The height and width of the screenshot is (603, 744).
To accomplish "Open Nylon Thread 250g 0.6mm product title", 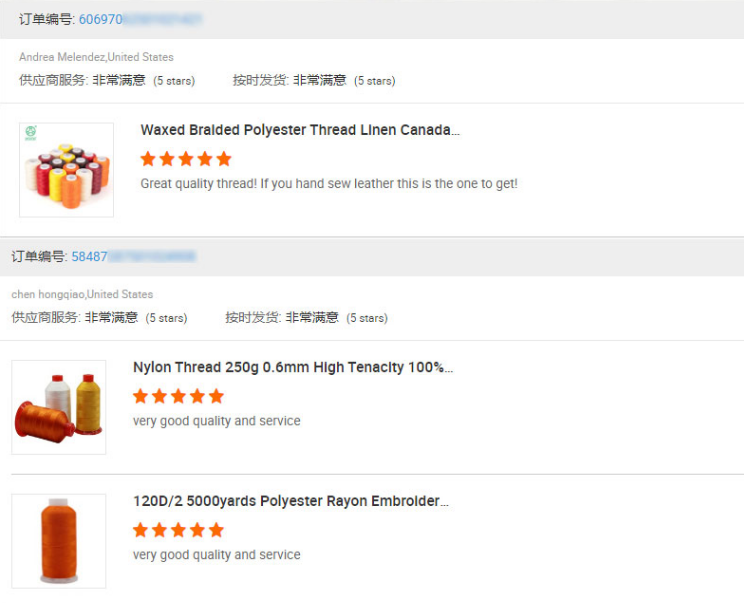I will (292, 367).
